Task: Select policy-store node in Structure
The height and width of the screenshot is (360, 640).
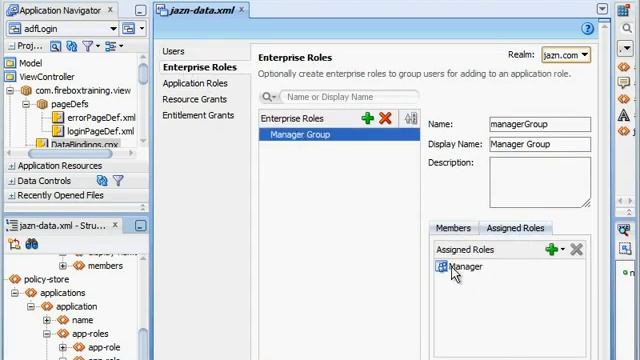Action: tap(47, 280)
